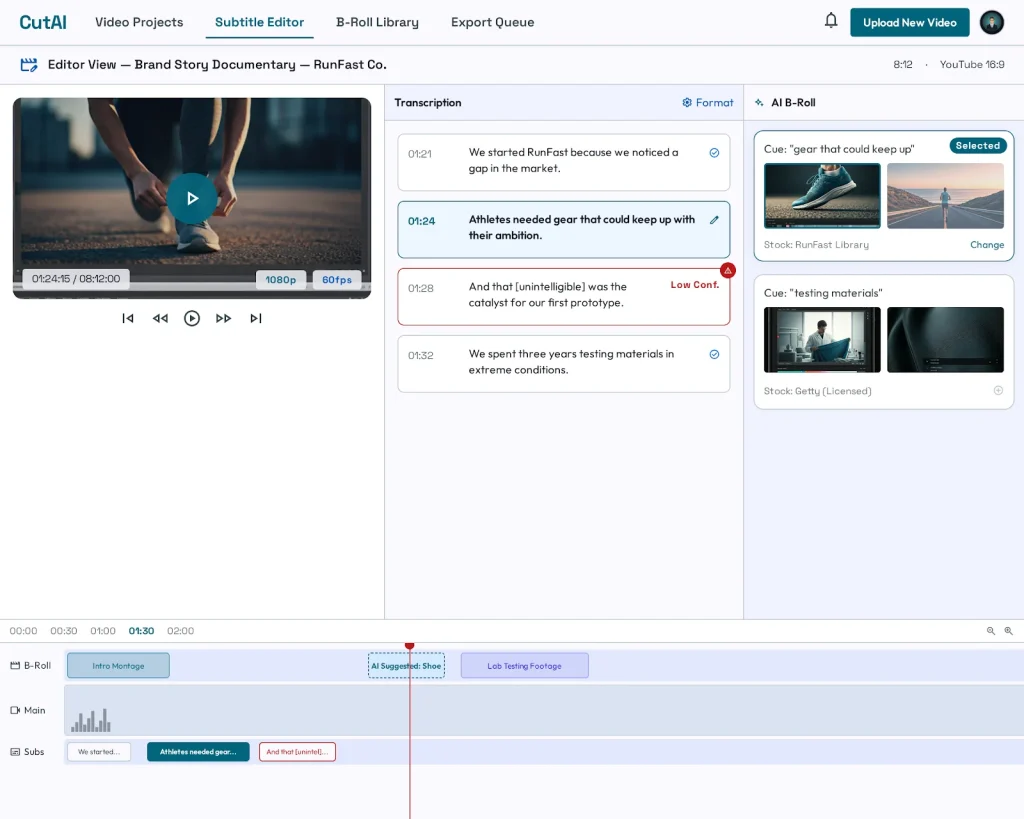Rewind the video
The image size is (1024, 819).
pos(160,319)
